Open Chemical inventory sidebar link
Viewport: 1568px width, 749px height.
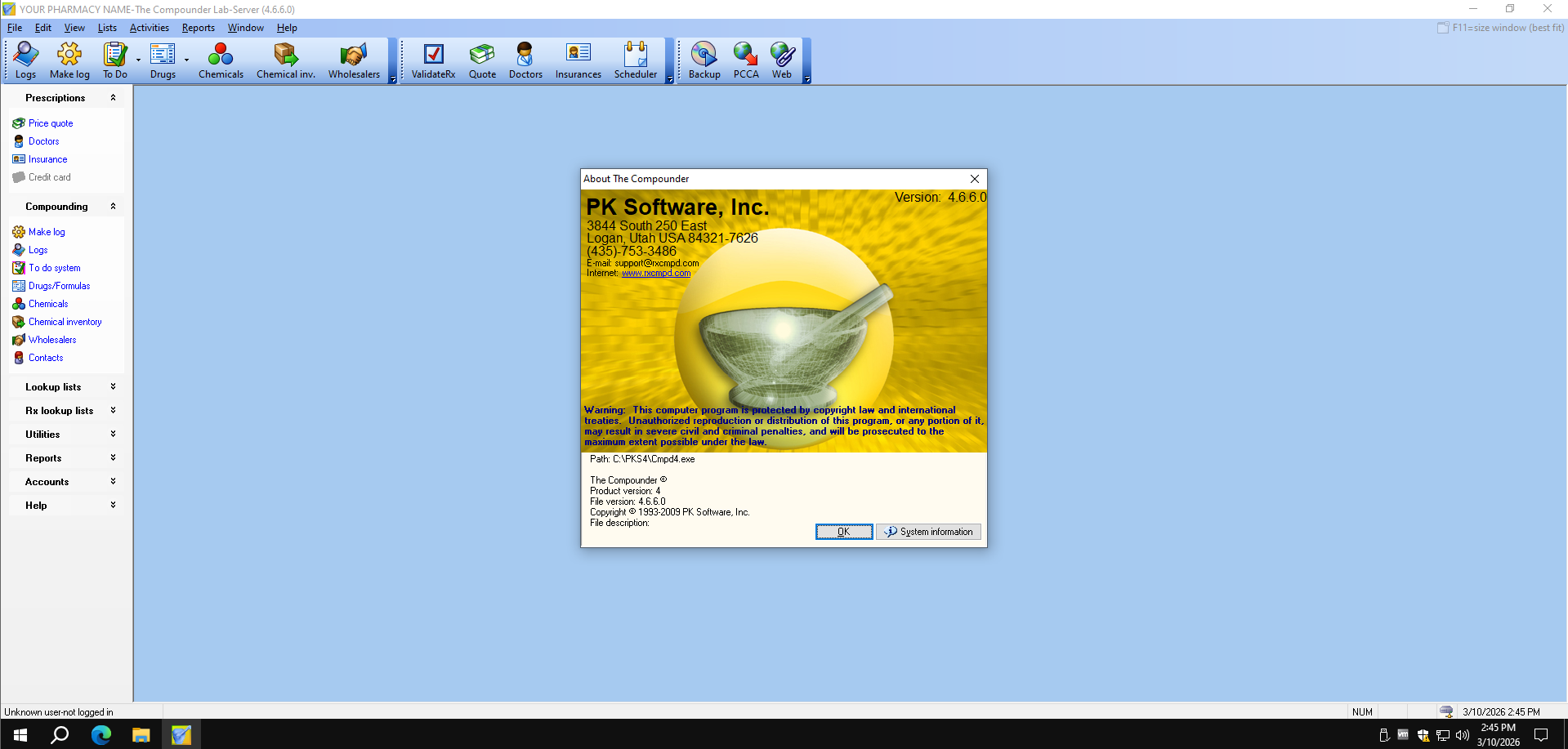[65, 322]
